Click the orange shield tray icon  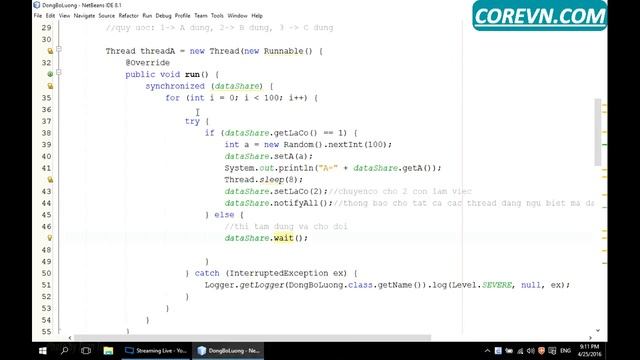542,351
